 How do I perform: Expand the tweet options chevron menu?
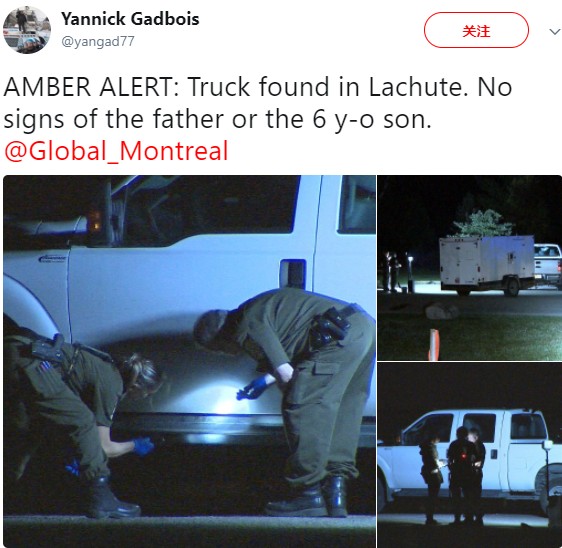(x=554, y=32)
